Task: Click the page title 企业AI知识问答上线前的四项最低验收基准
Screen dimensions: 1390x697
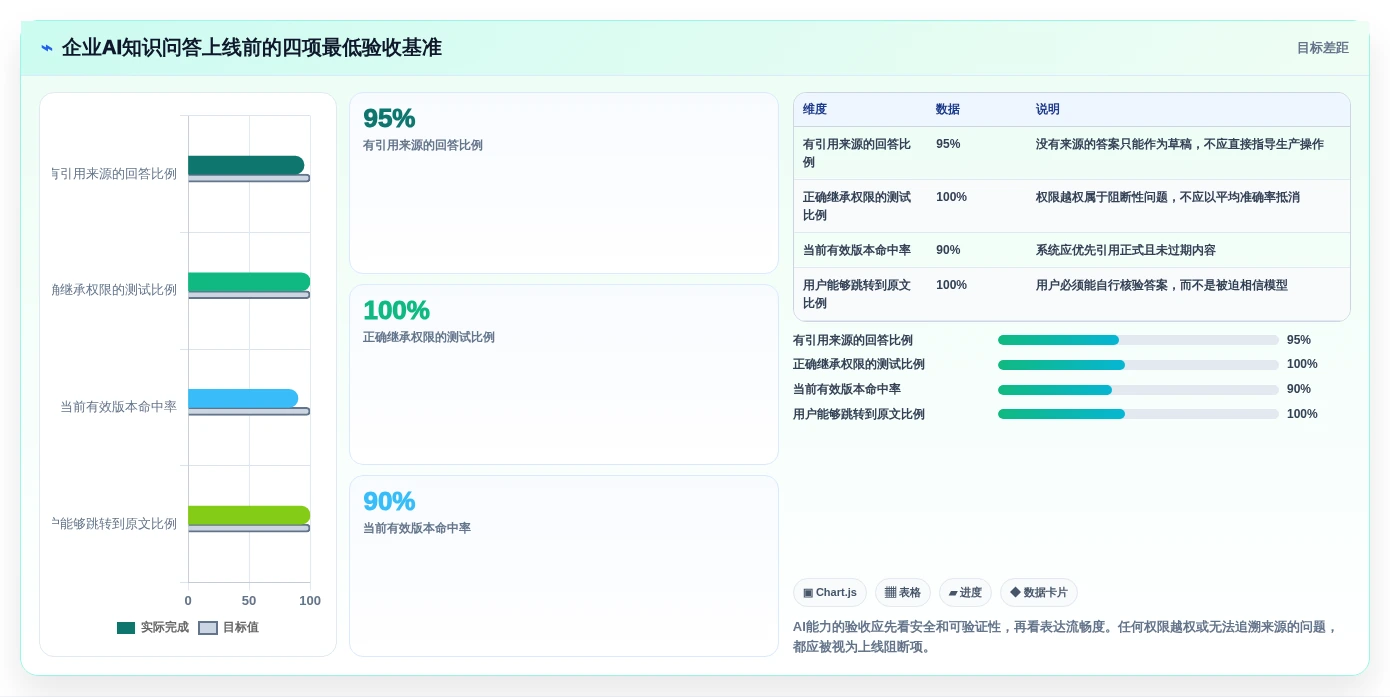Action: tap(252, 48)
